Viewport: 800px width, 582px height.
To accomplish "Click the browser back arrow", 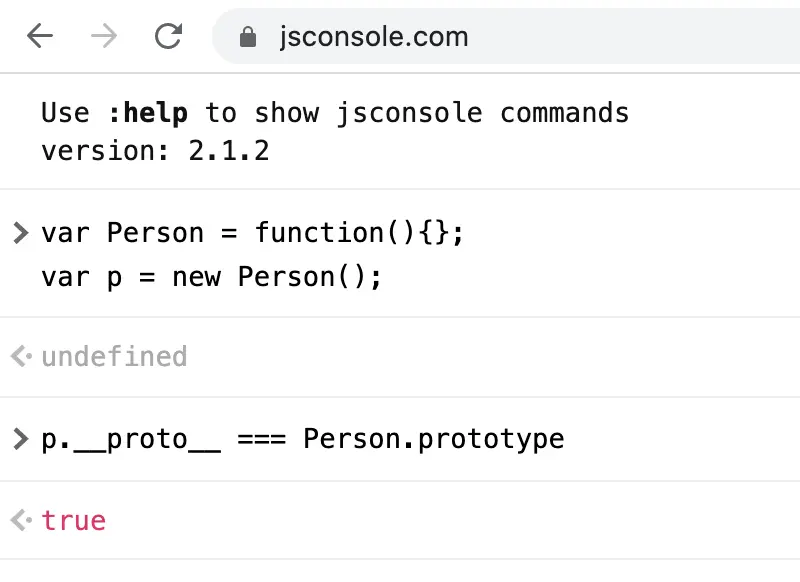I will (40, 36).
